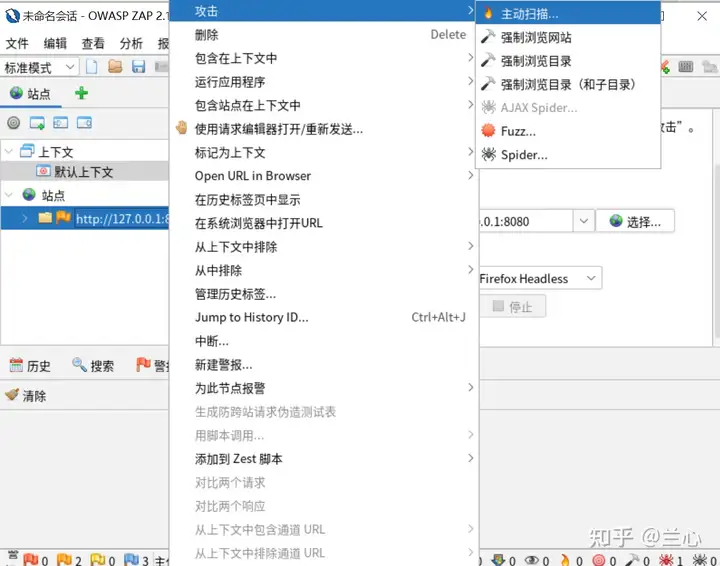The height and width of the screenshot is (566, 720).
Task: Select 管理历史标签... menu entry
Action: click(x=324, y=293)
